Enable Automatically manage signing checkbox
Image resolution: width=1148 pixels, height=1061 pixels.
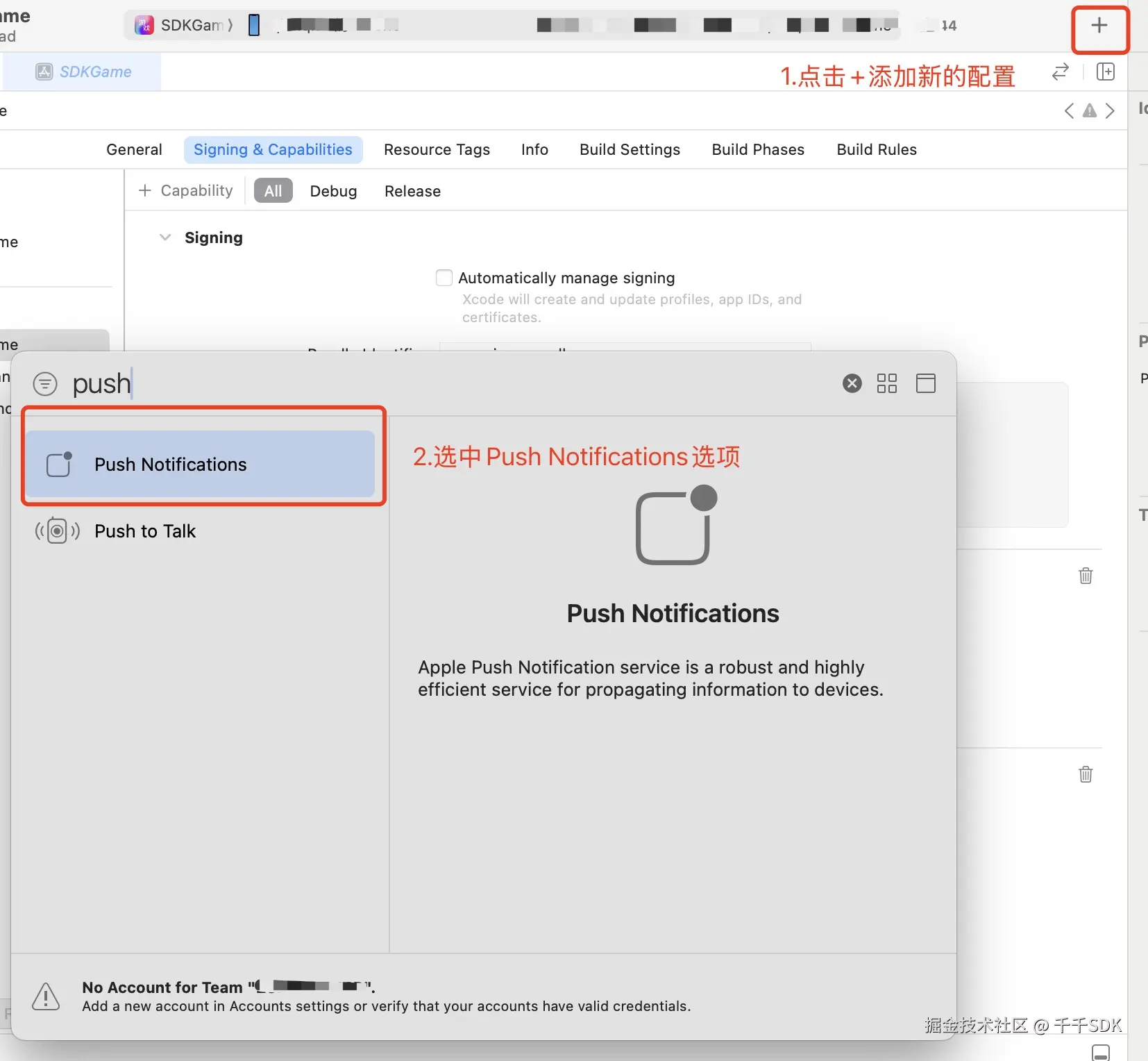[x=444, y=278]
